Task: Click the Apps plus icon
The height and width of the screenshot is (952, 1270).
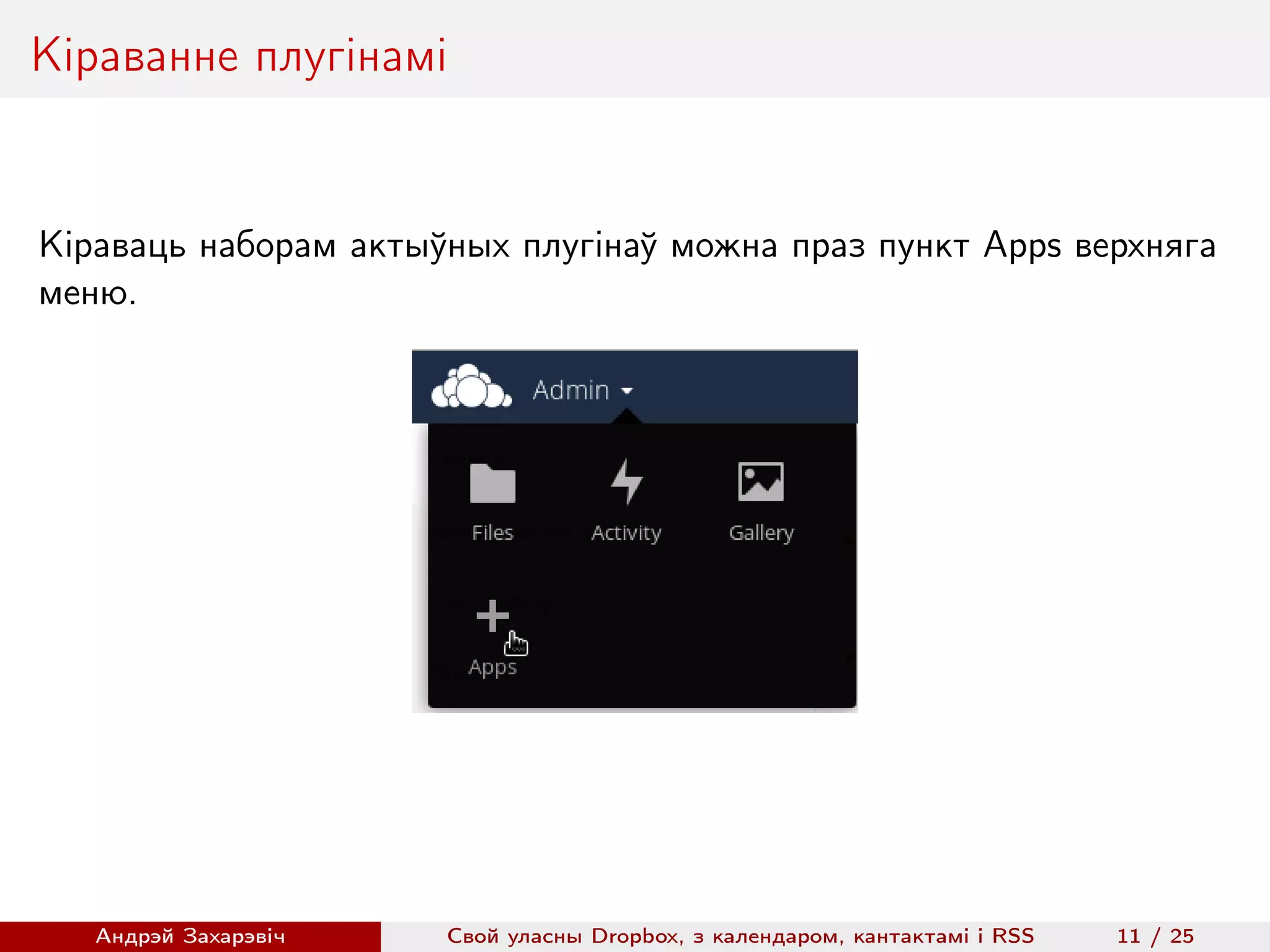Action: pos(492,616)
